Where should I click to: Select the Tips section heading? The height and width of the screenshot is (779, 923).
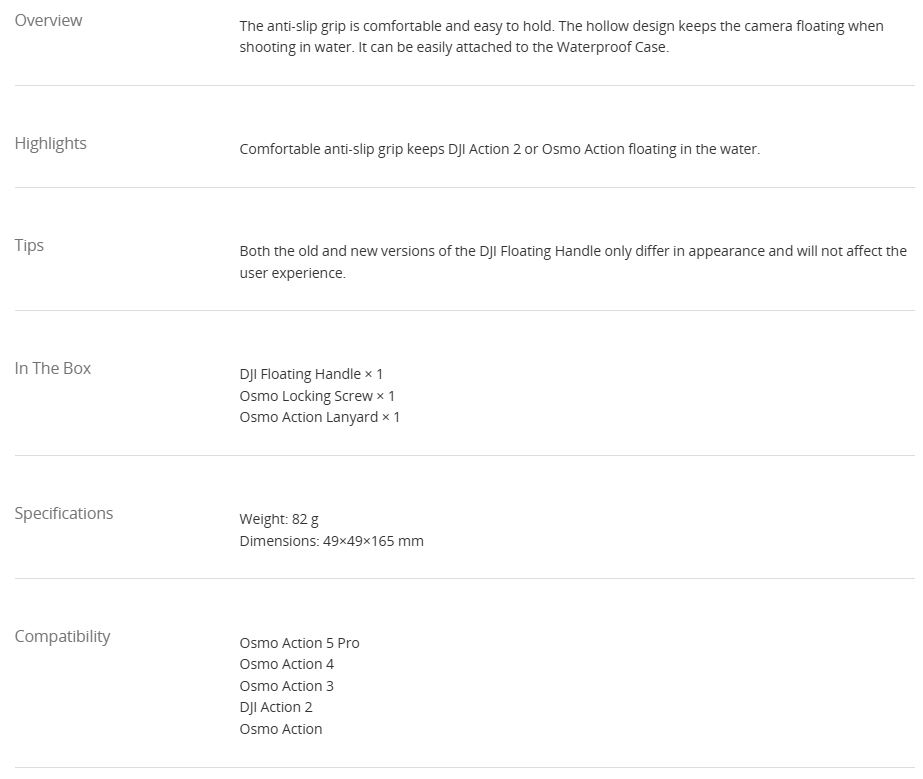[29, 245]
